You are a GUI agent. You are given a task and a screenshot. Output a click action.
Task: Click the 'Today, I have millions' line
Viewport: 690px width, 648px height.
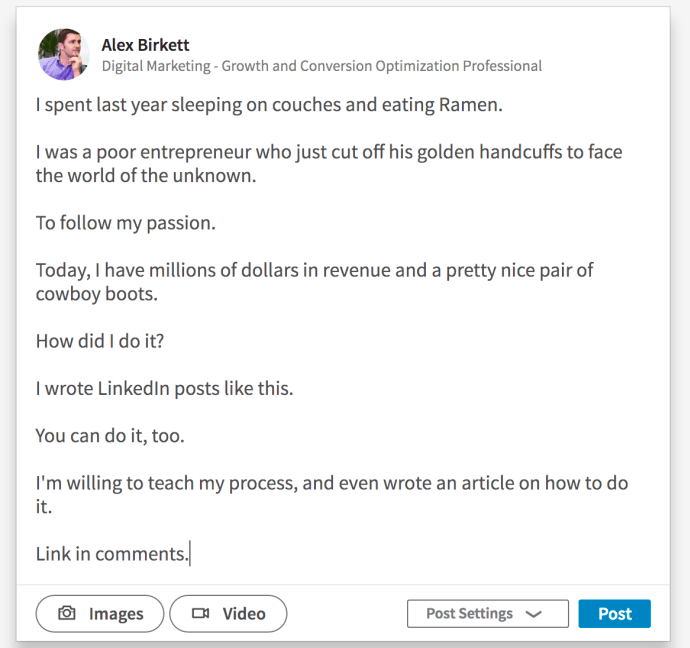click(315, 270)
